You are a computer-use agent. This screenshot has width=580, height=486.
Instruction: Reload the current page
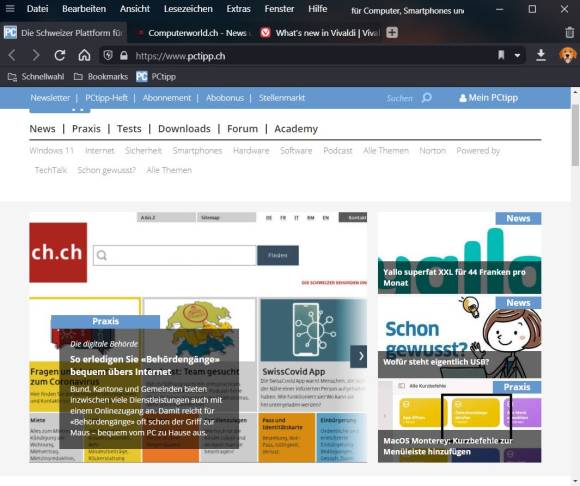[60, 55]
